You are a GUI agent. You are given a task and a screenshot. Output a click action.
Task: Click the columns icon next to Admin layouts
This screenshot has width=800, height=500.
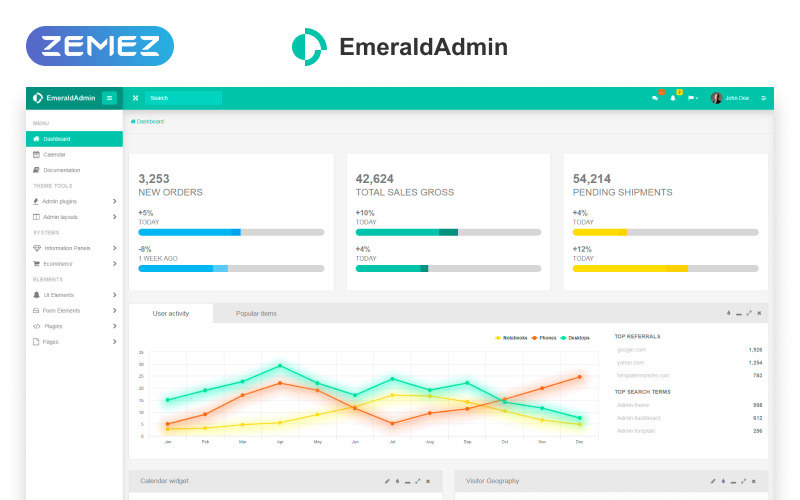pos(36,217)
